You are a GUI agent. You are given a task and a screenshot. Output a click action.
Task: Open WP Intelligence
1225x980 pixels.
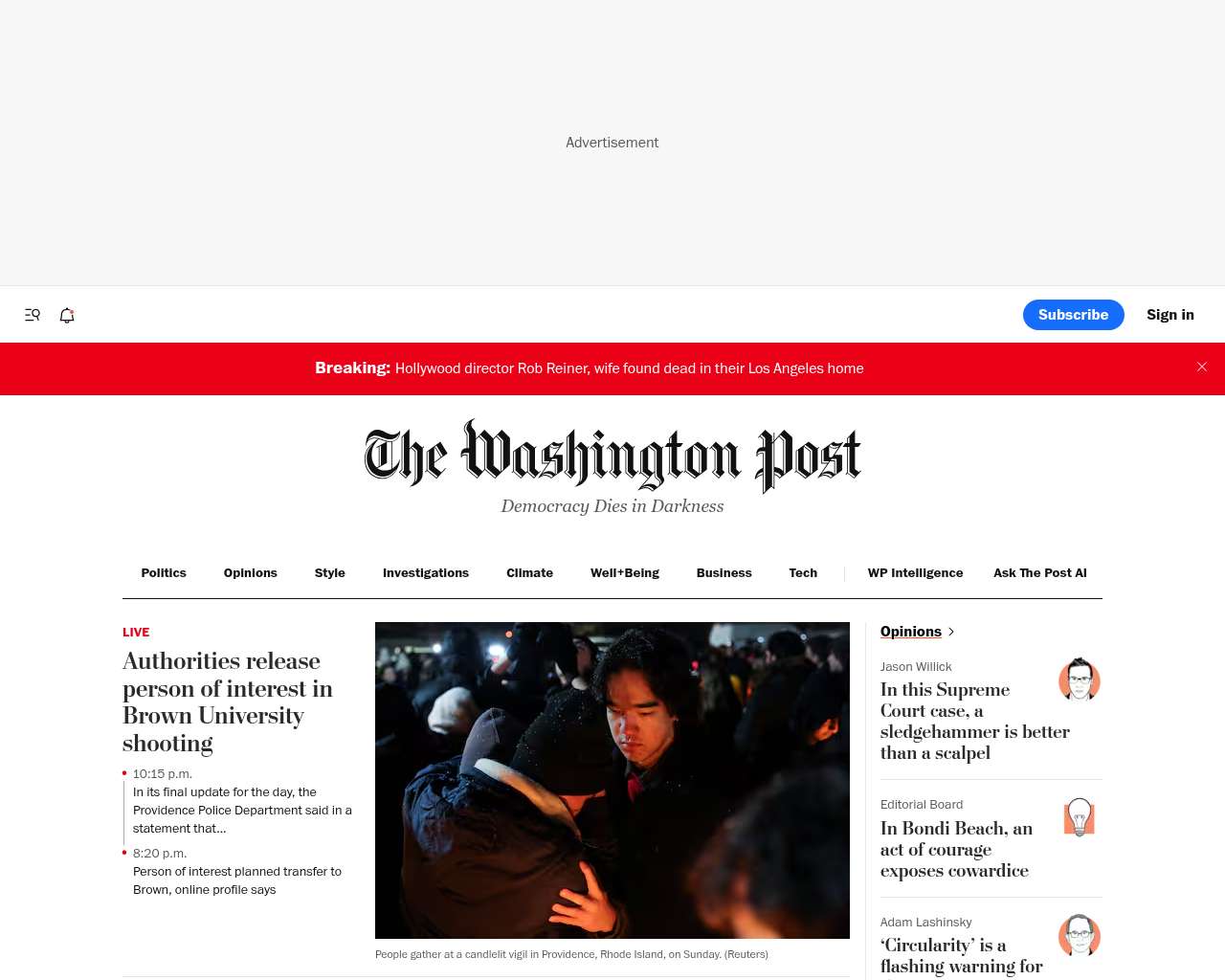pos(915,573)
